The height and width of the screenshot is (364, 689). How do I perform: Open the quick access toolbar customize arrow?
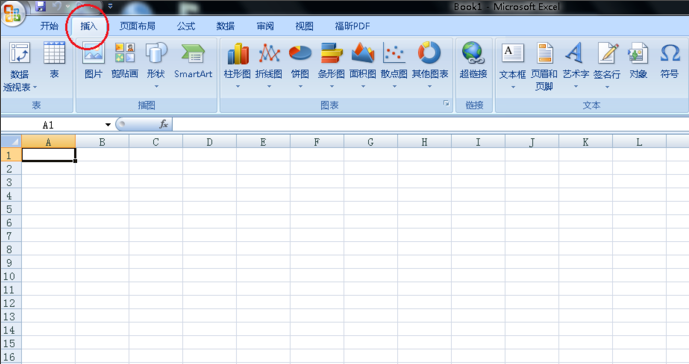pos(110,6)
